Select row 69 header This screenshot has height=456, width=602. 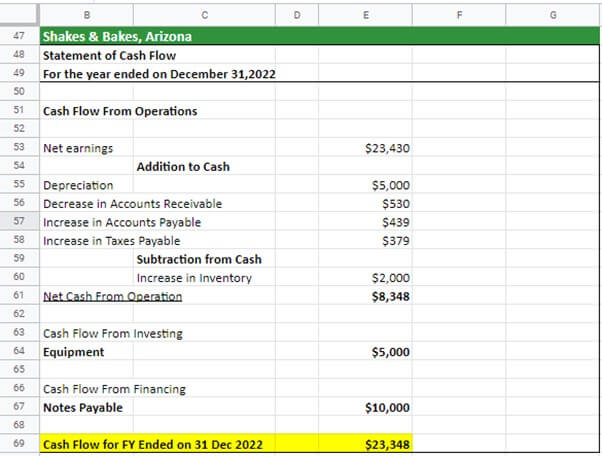coord(19,443)
